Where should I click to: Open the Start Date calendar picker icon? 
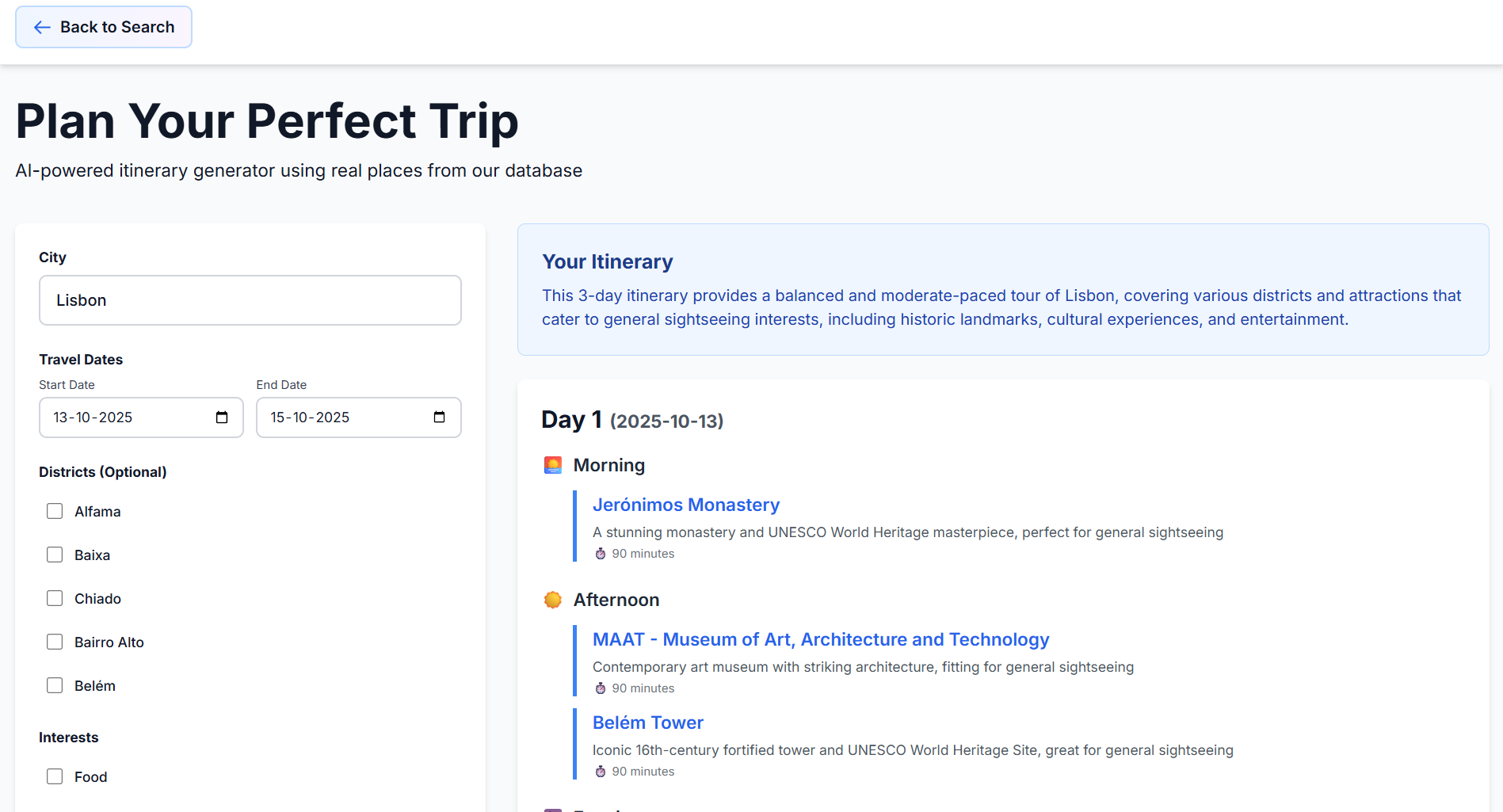tap(222, 417)
